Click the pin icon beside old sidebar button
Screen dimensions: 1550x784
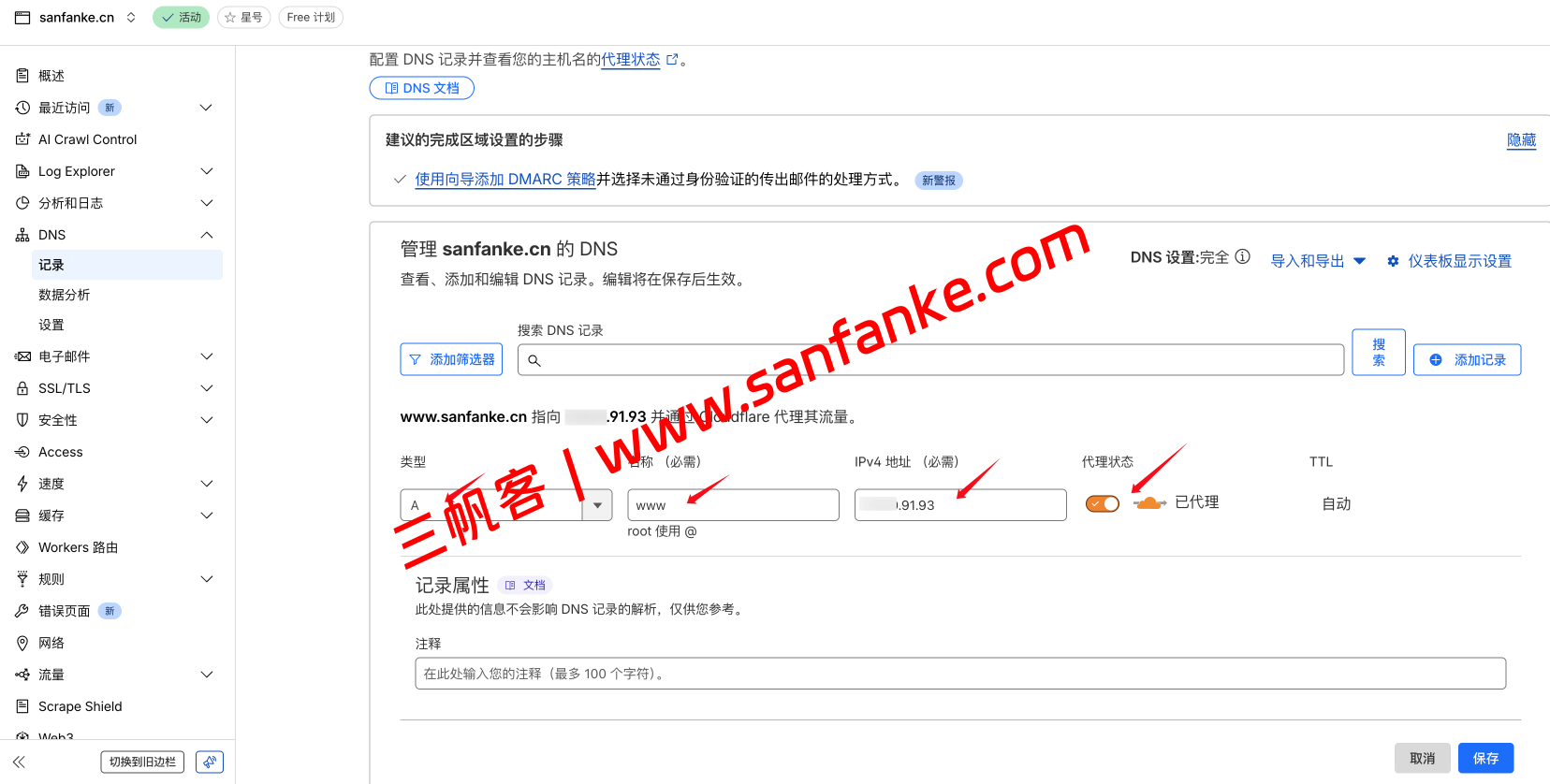[x=210, y=762]
